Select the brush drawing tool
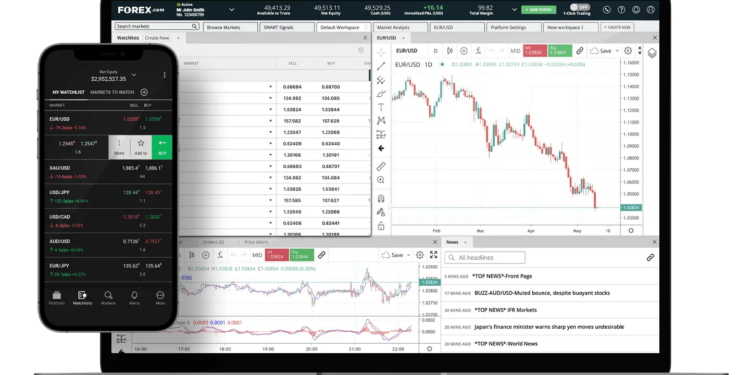Screen dimensions: 750x375 pos(381,94)
